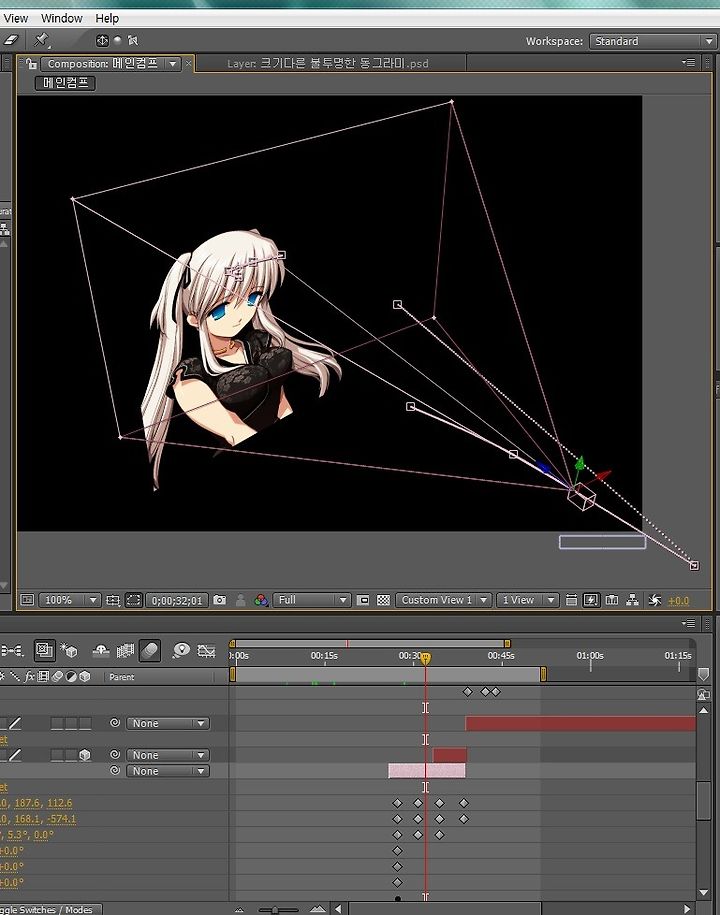Screen dimensions: 720x915
Task: Click the Motion Blur column header icon
Action: (57, 677)
